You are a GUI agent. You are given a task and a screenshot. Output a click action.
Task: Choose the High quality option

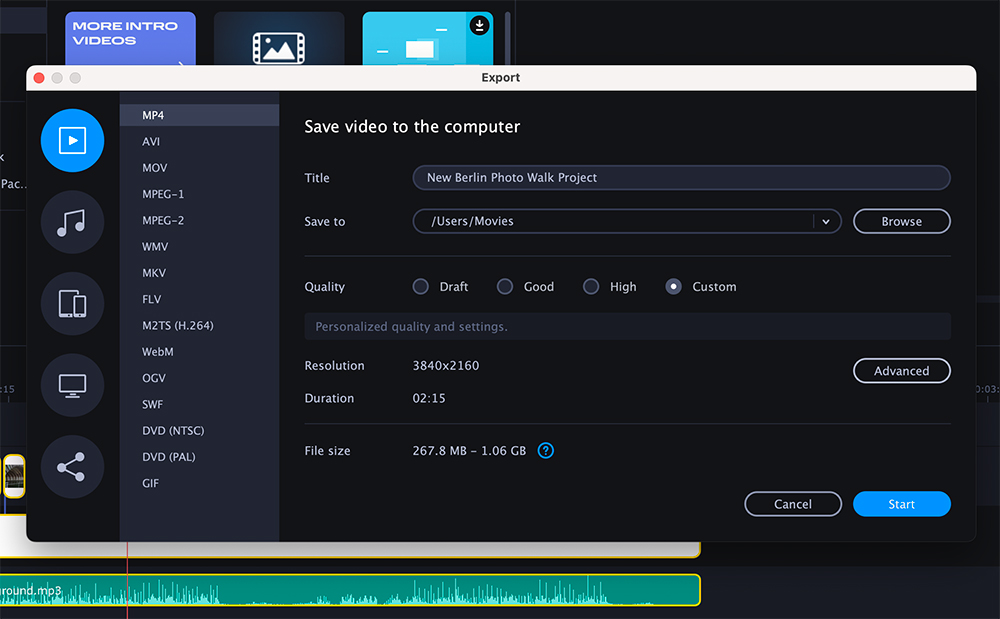(x=591, y=287)
